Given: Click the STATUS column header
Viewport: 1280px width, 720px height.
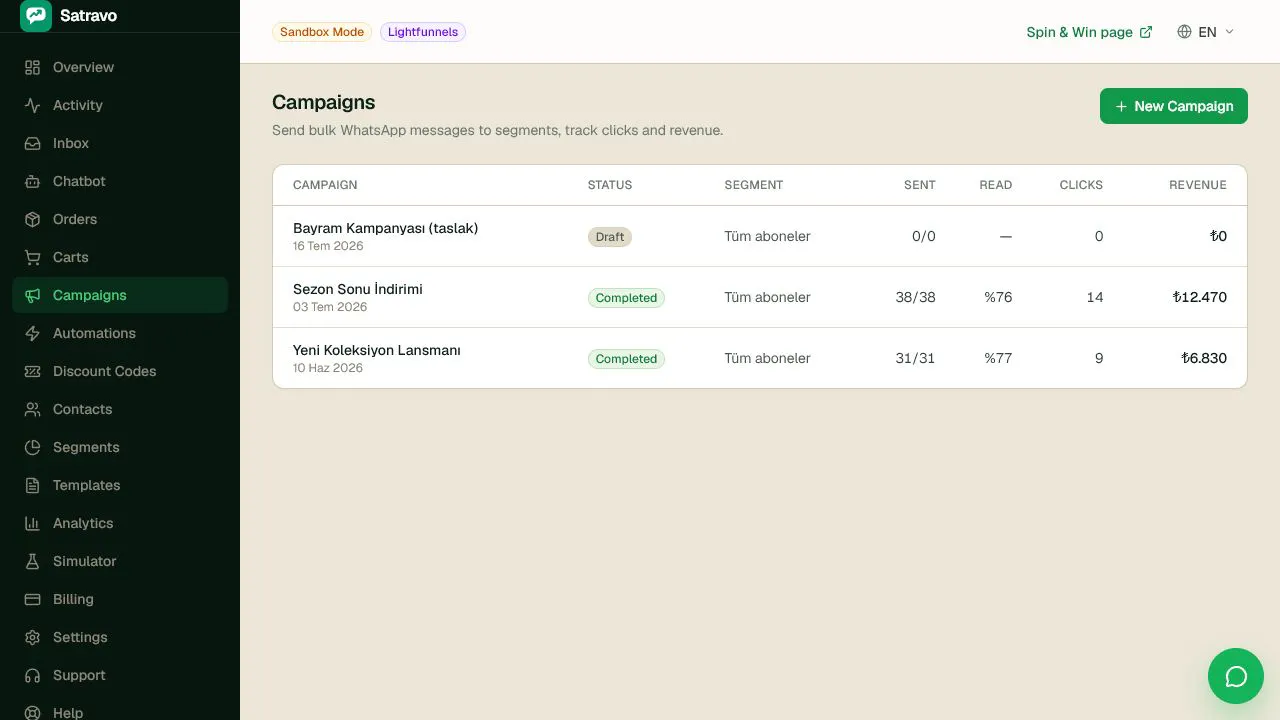Looking at the screenshot, I should (x=610, y=185).
